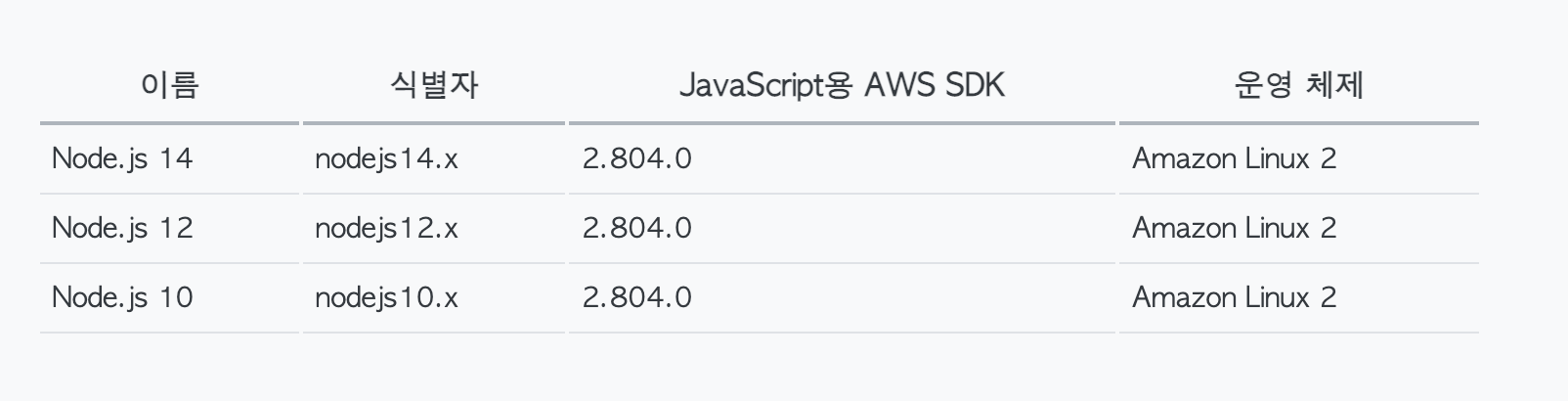Click the nodejs12.x identifier

(386, 229)
